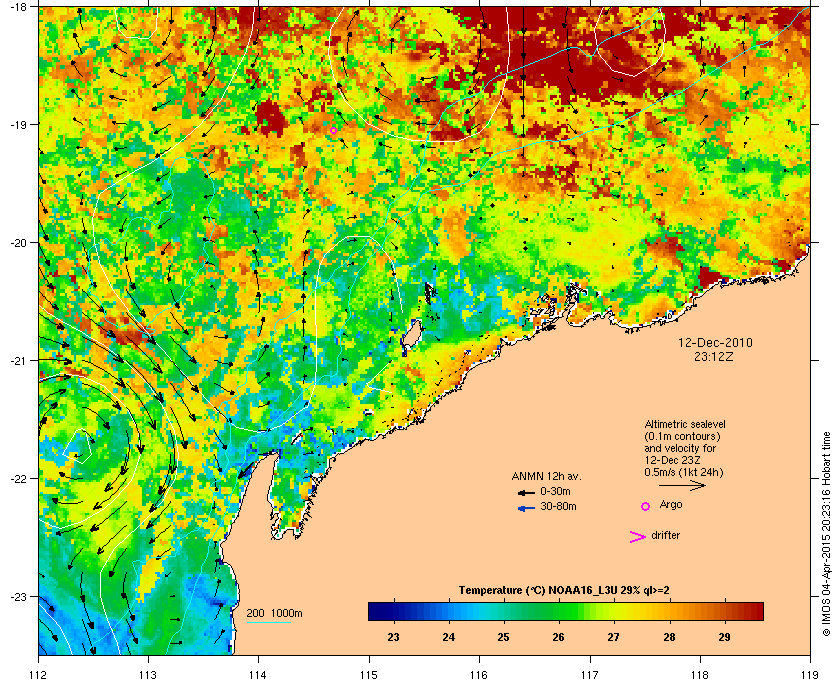
Task: Click the latitude axis label -21
Action: coord(17,360)
